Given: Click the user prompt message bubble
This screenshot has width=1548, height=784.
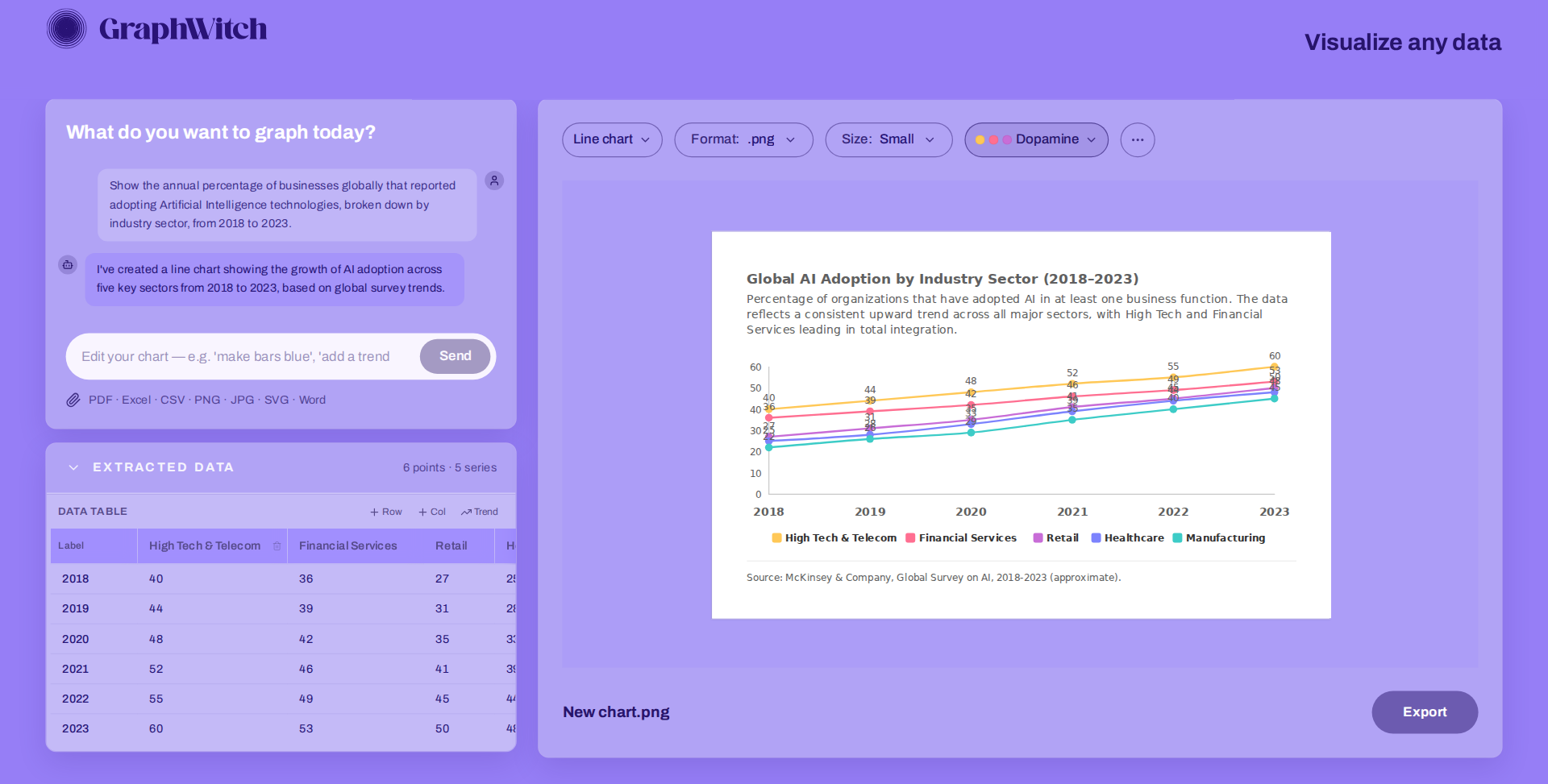Looking at the screenshot, I should tap(287, 205).
